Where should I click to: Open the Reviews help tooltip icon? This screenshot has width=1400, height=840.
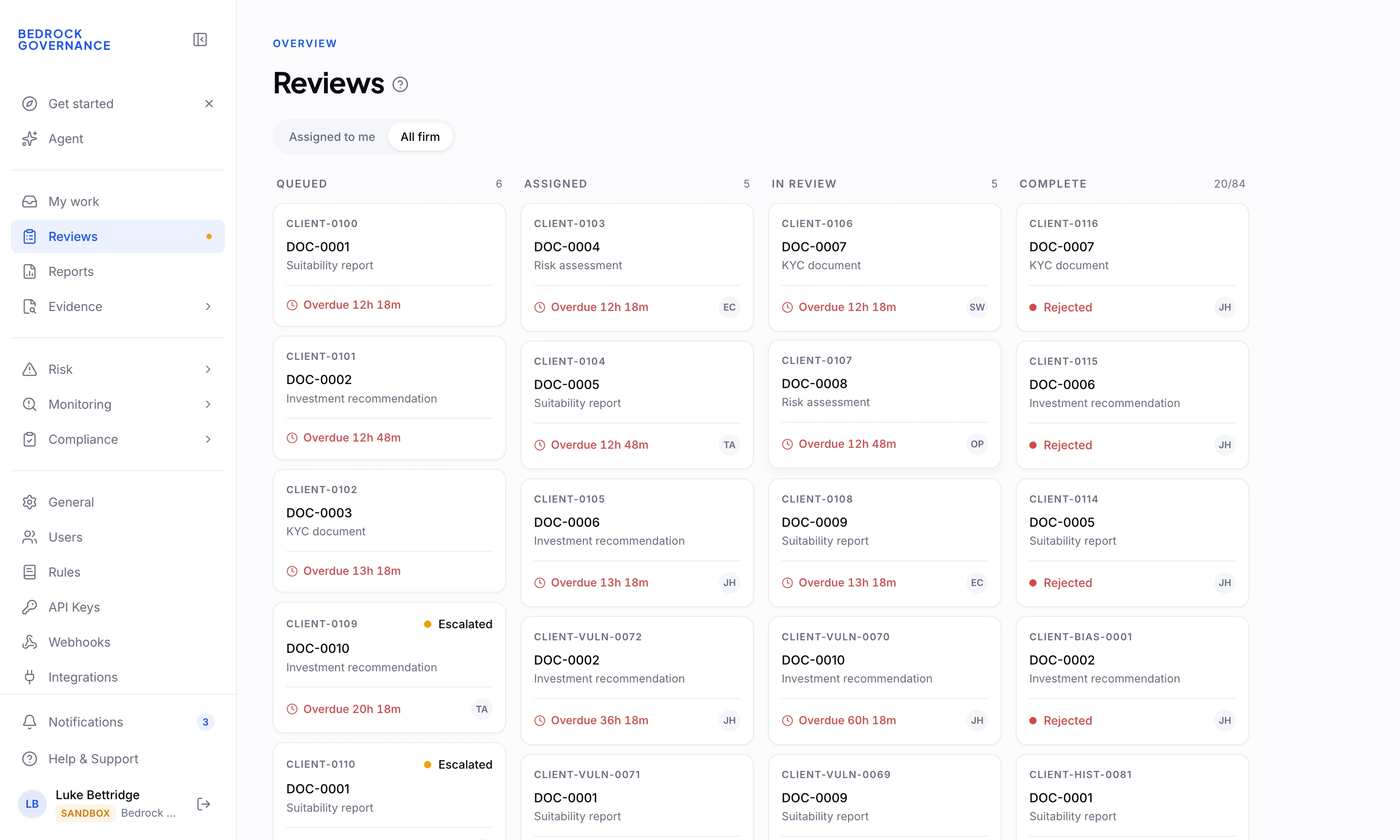tap(400, 85)
